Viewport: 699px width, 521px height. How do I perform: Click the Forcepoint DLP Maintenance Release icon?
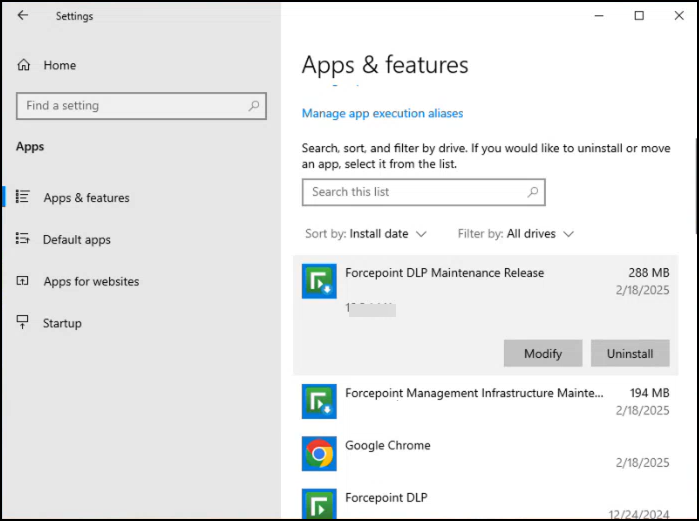[319, 281]
